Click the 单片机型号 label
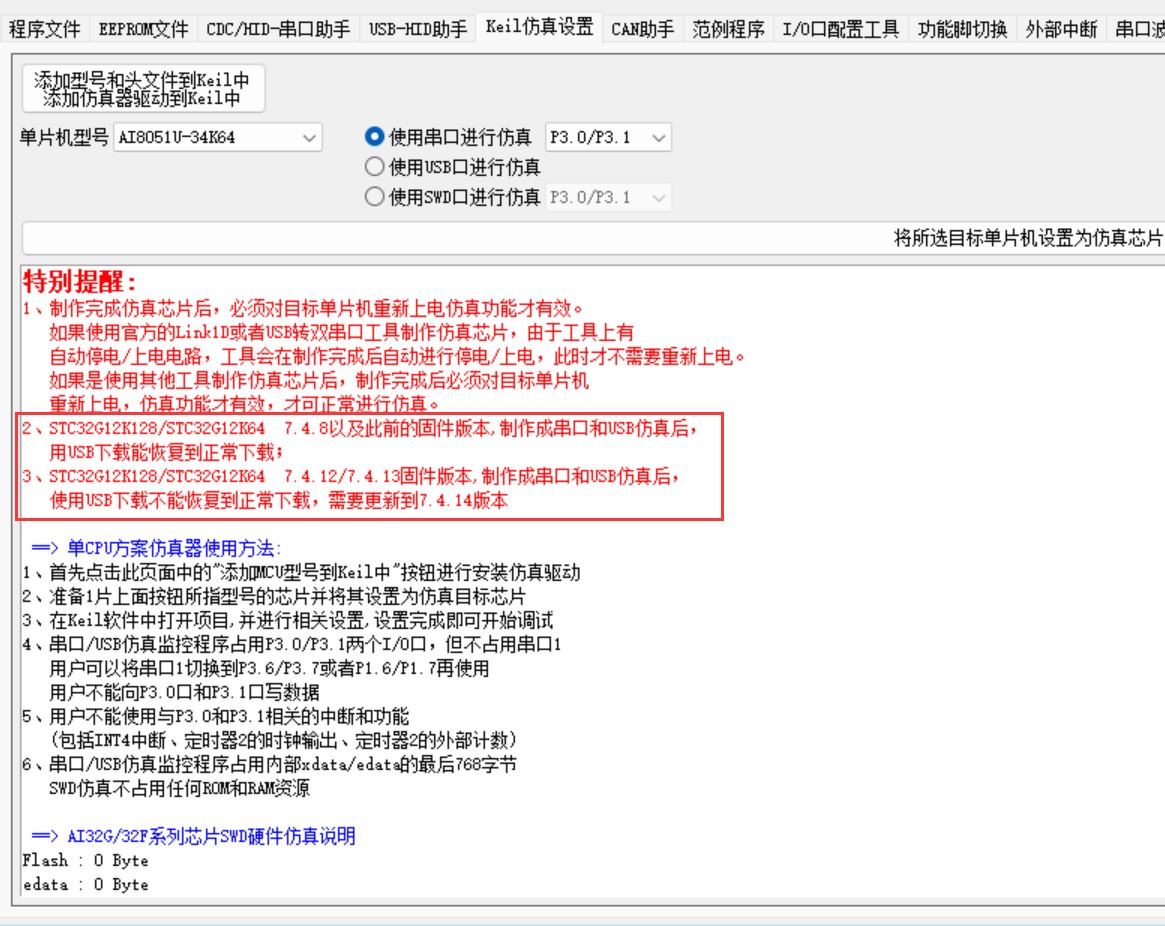The height and width of the screenshot is (926, 1165). [64, 137]
